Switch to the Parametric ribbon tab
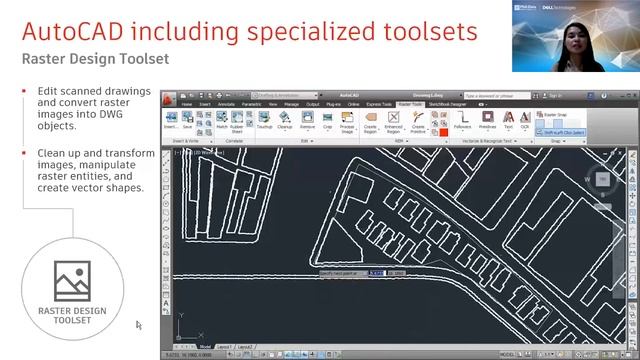Screen dimensions: 640x360 pyautogui.click(x=251, y=104)
